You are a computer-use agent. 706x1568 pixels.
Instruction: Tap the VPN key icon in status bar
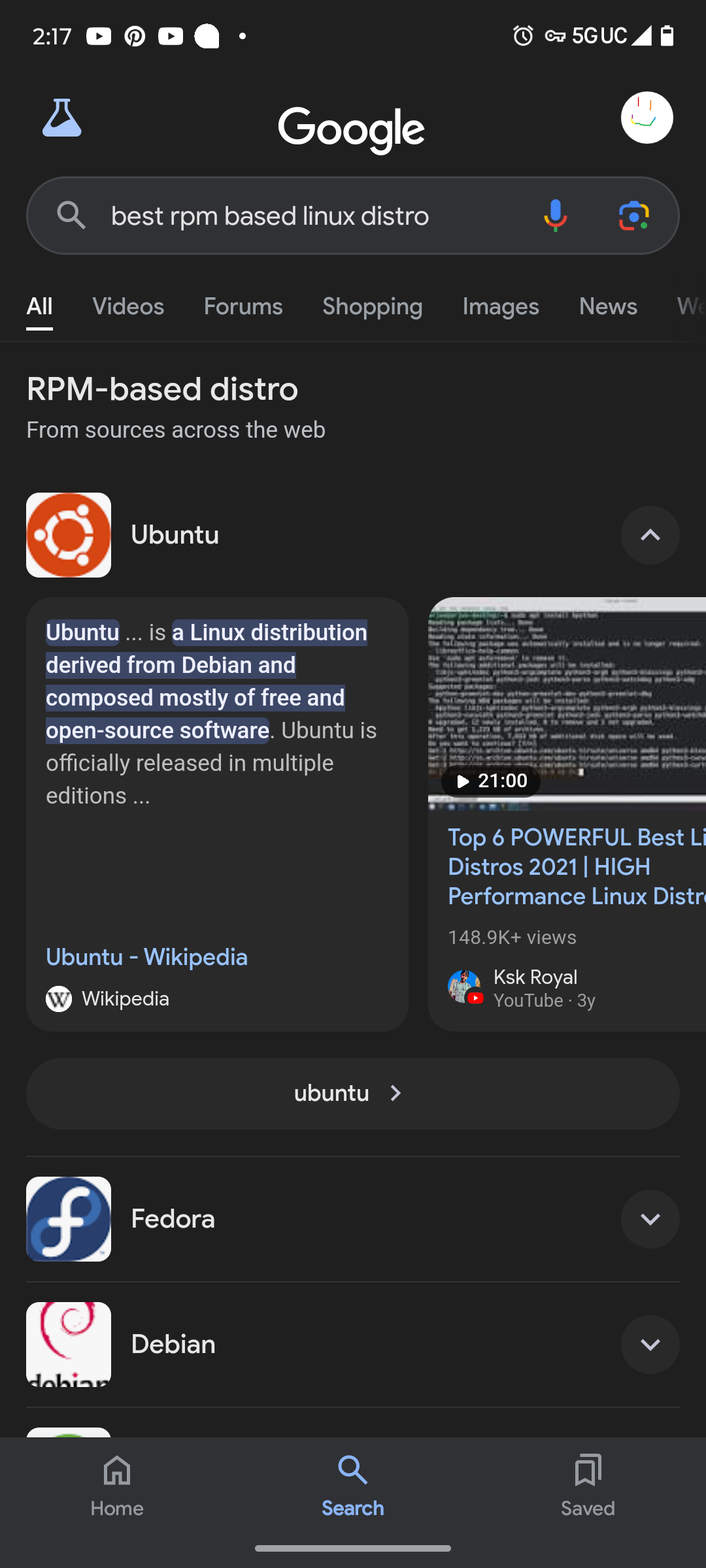555,36
